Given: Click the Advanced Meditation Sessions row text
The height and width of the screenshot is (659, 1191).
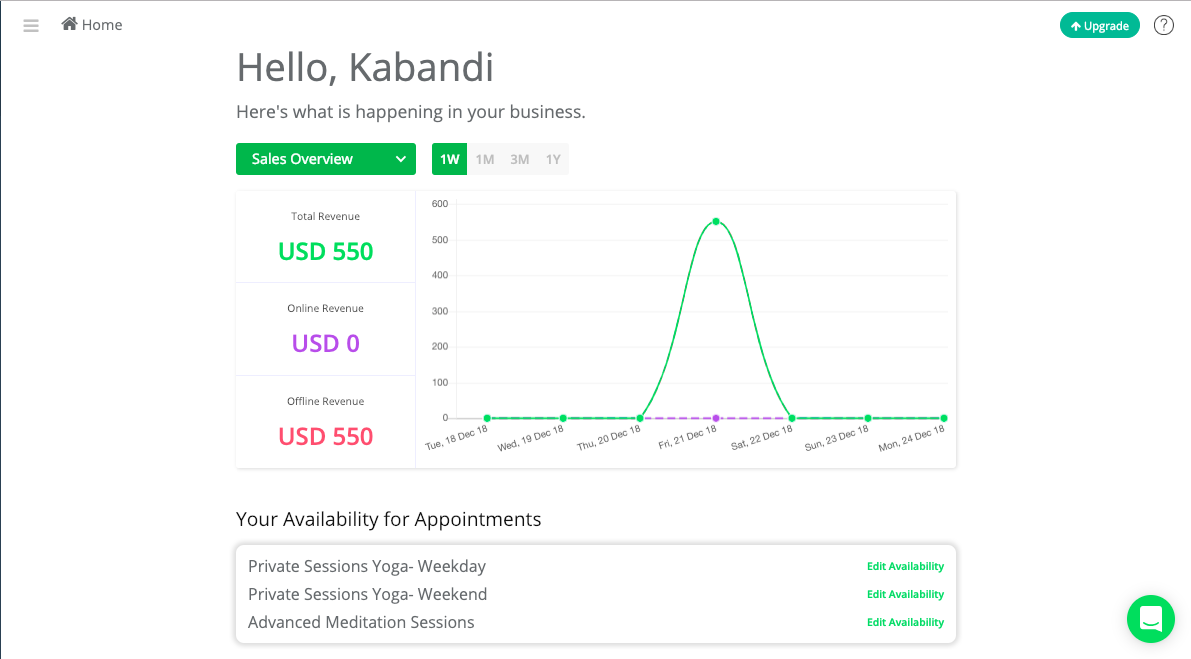Looking at the screenshot, I should click(361, 623).
